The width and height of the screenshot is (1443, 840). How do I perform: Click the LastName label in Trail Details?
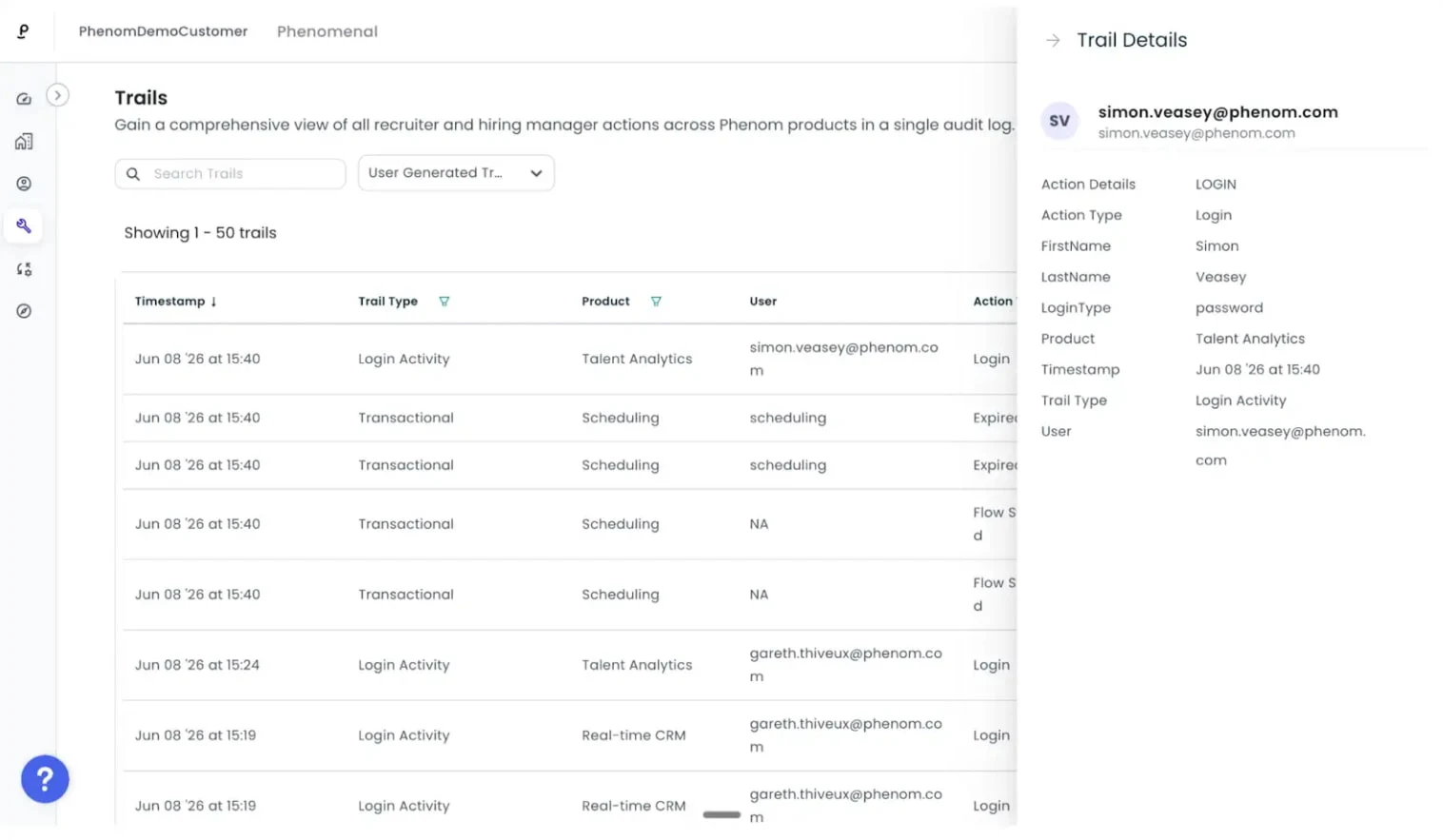point(1076,277)
